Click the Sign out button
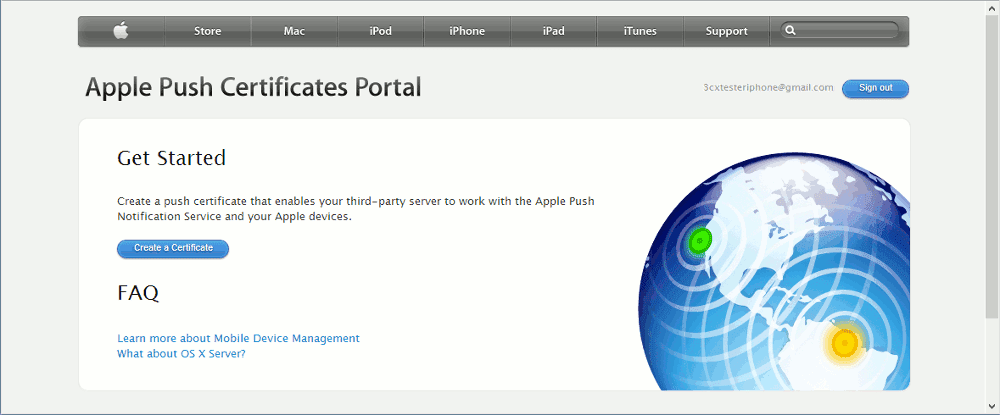The height and width of the screenshot is (415, 1000). point(875,89)
